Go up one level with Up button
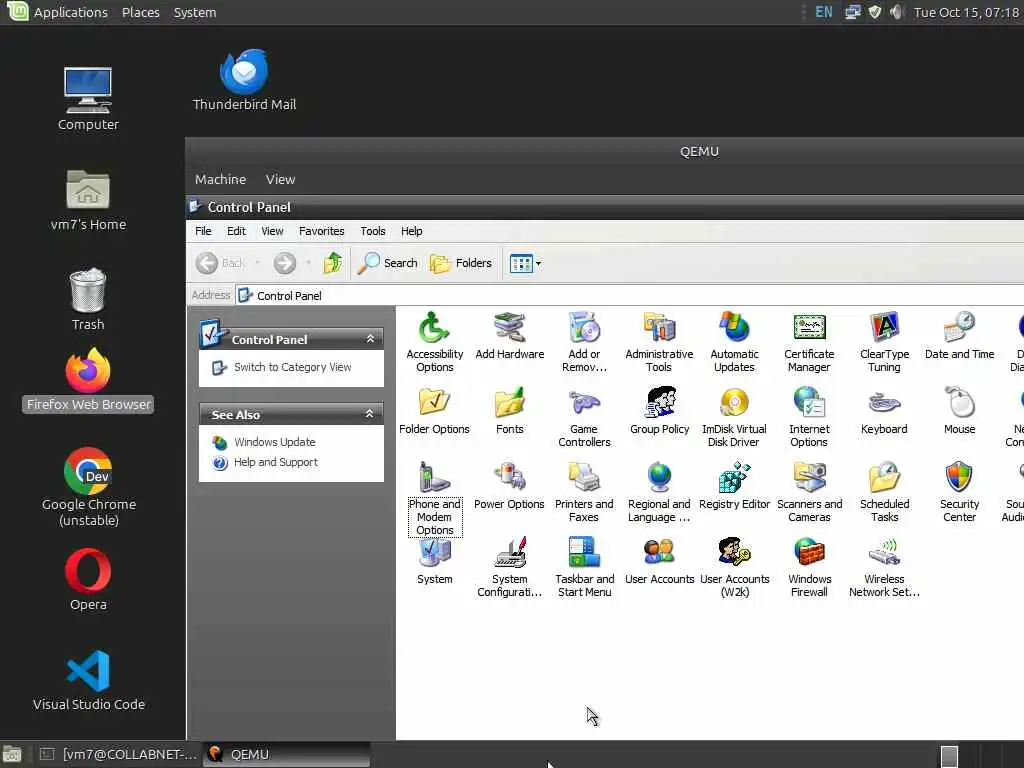 tap(332, 263)
